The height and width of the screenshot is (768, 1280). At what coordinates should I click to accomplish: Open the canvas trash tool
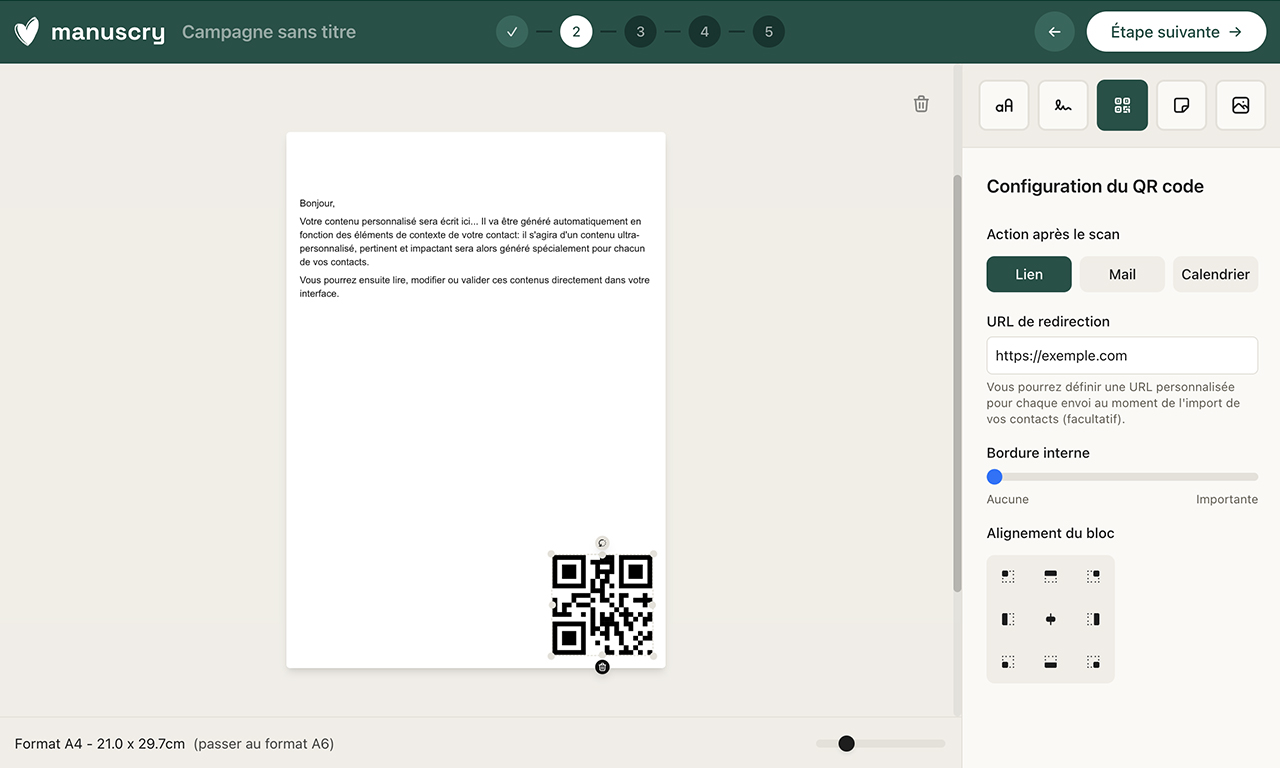(x=921, y=103)
